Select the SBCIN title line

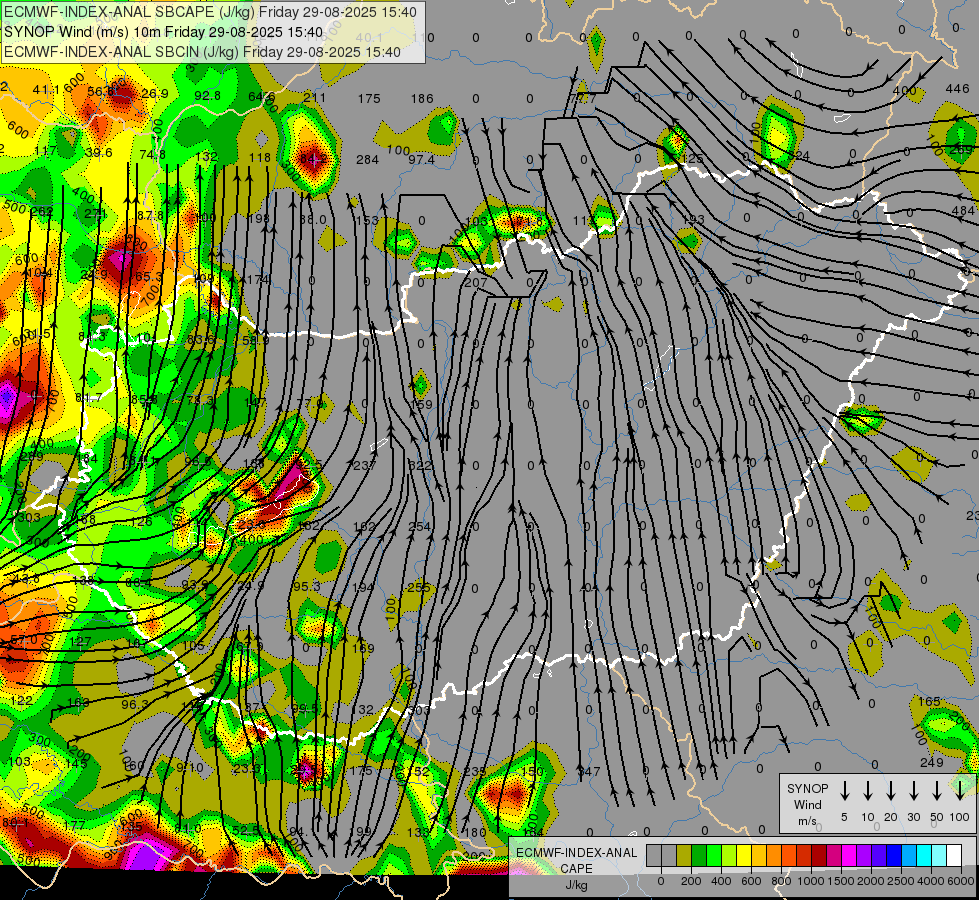click(x=202, y=52)
